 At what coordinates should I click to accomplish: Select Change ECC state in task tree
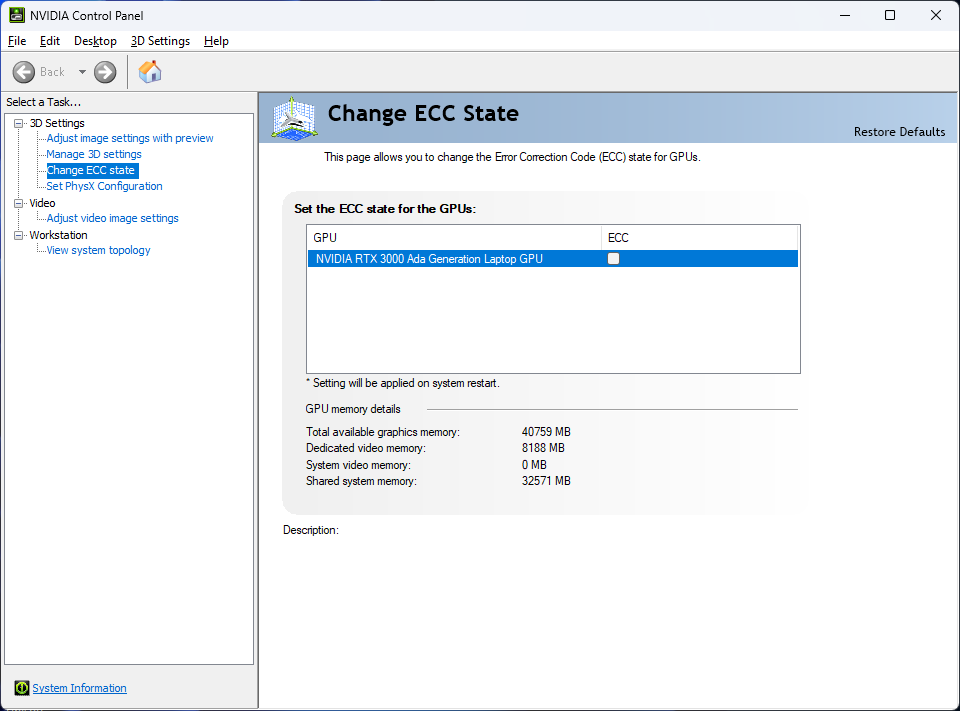[92, 170]
